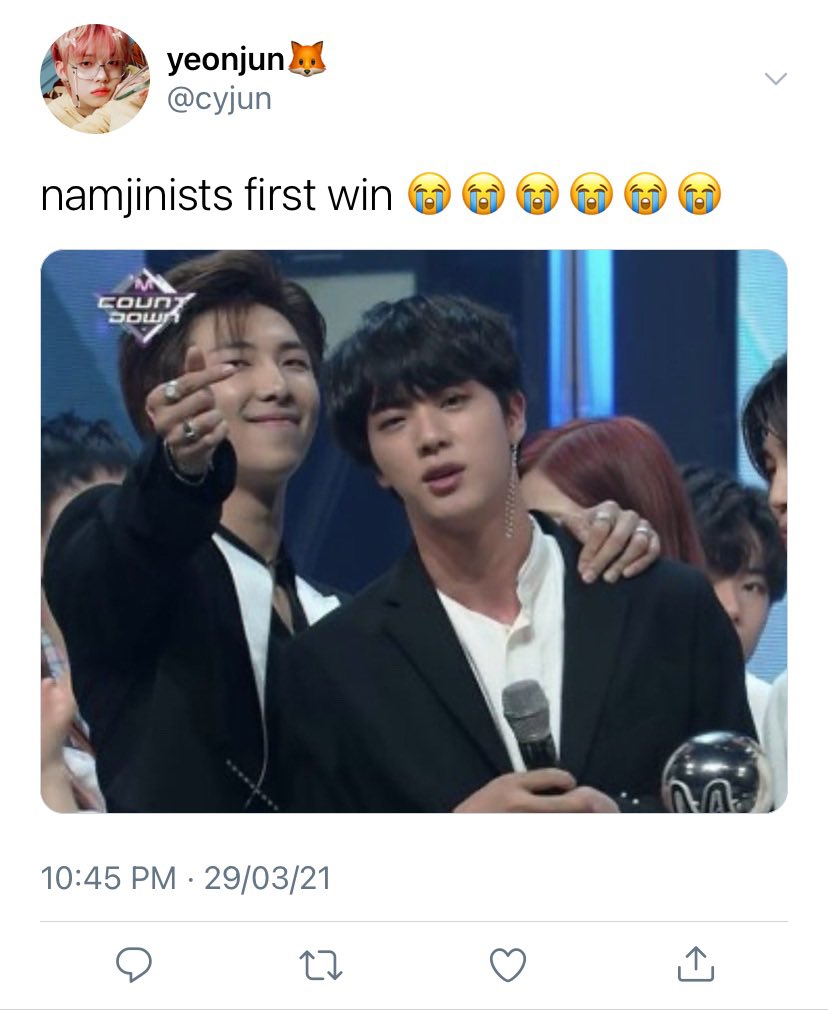Select the tweet text namjinists first win
The width and height of the screenshot is (828, 1010).
coord(217,195)
